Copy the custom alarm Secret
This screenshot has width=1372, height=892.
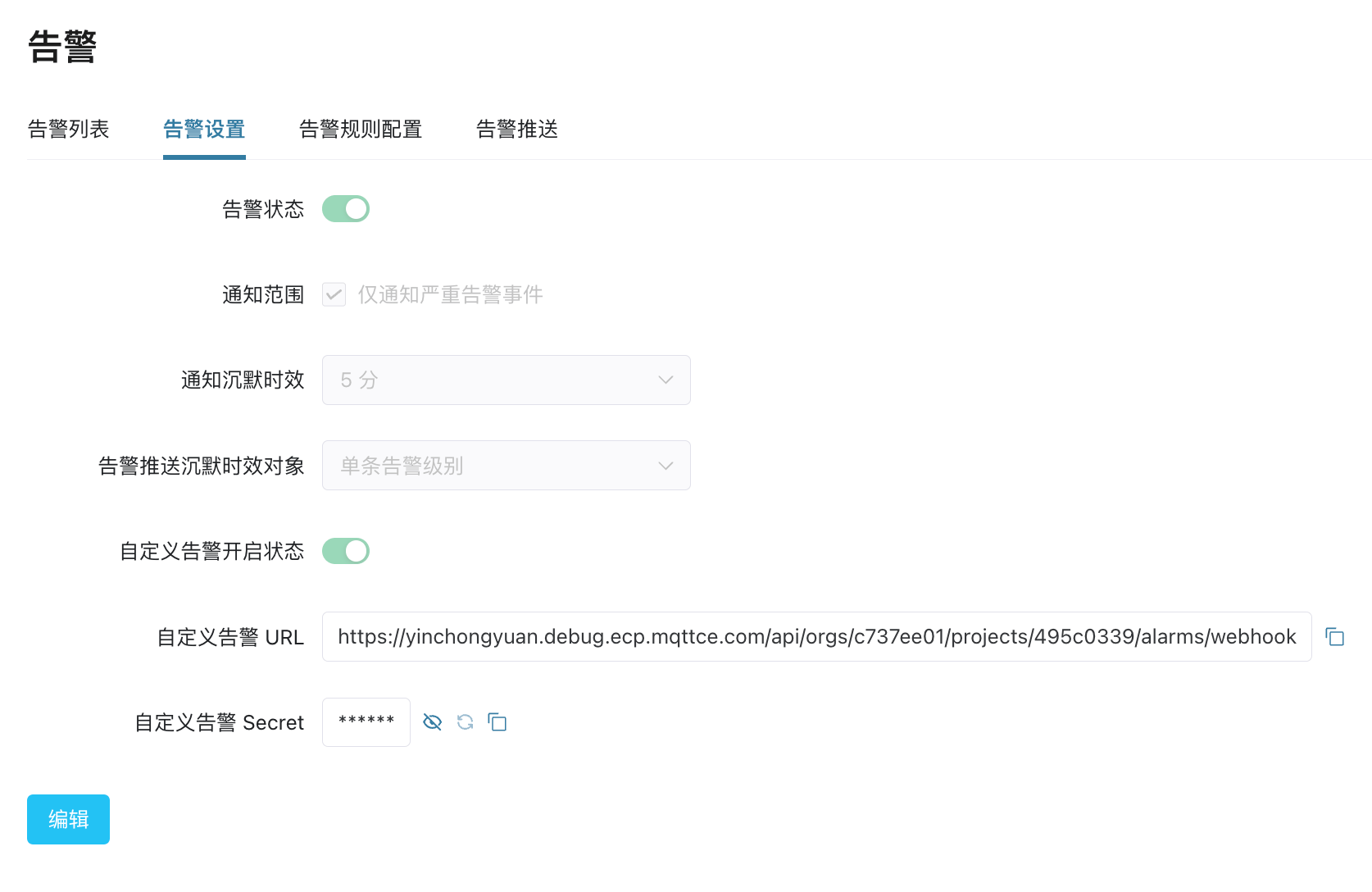[497, 722]
